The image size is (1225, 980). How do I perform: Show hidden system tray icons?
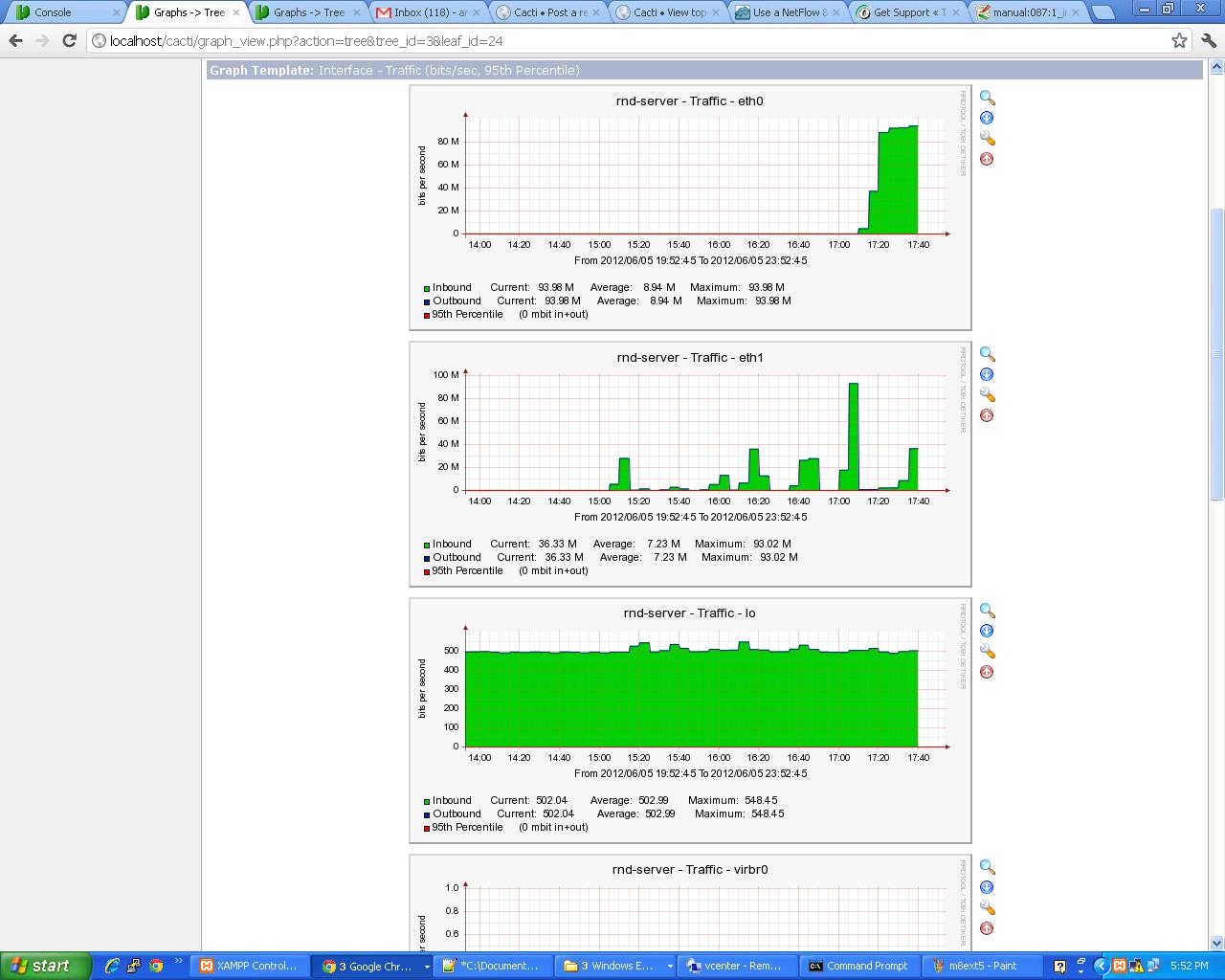pos(1101,966)
